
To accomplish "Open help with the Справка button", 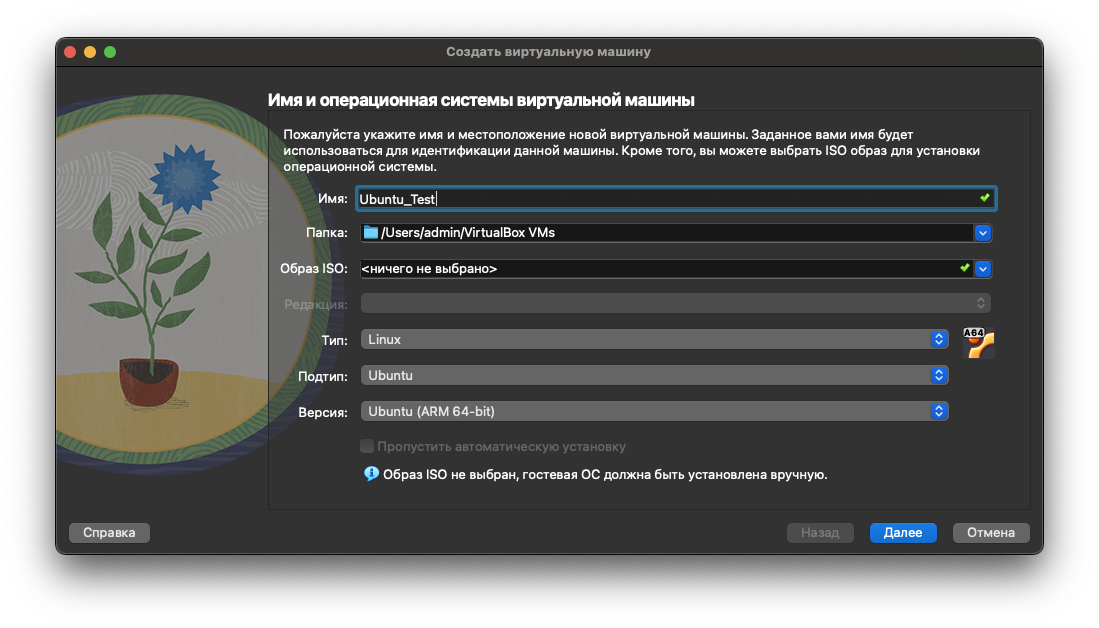I will coord(109,533).
